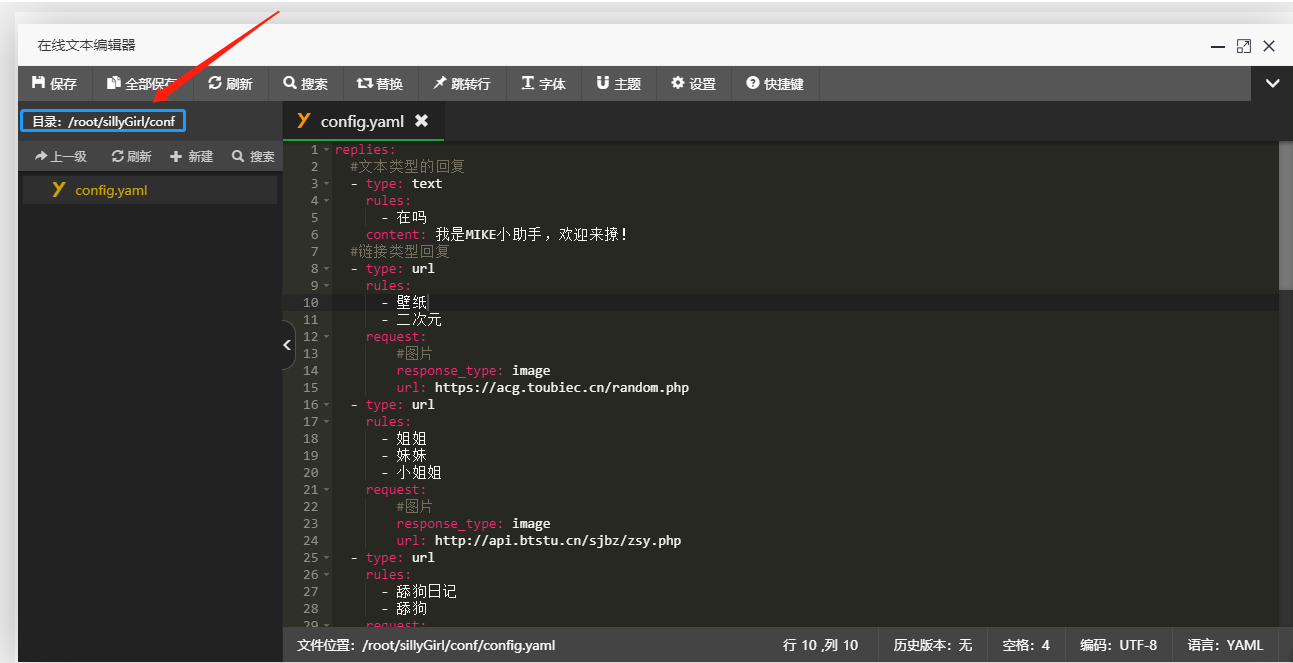
Task: Fold the request block at line 12
Action: 326,337
